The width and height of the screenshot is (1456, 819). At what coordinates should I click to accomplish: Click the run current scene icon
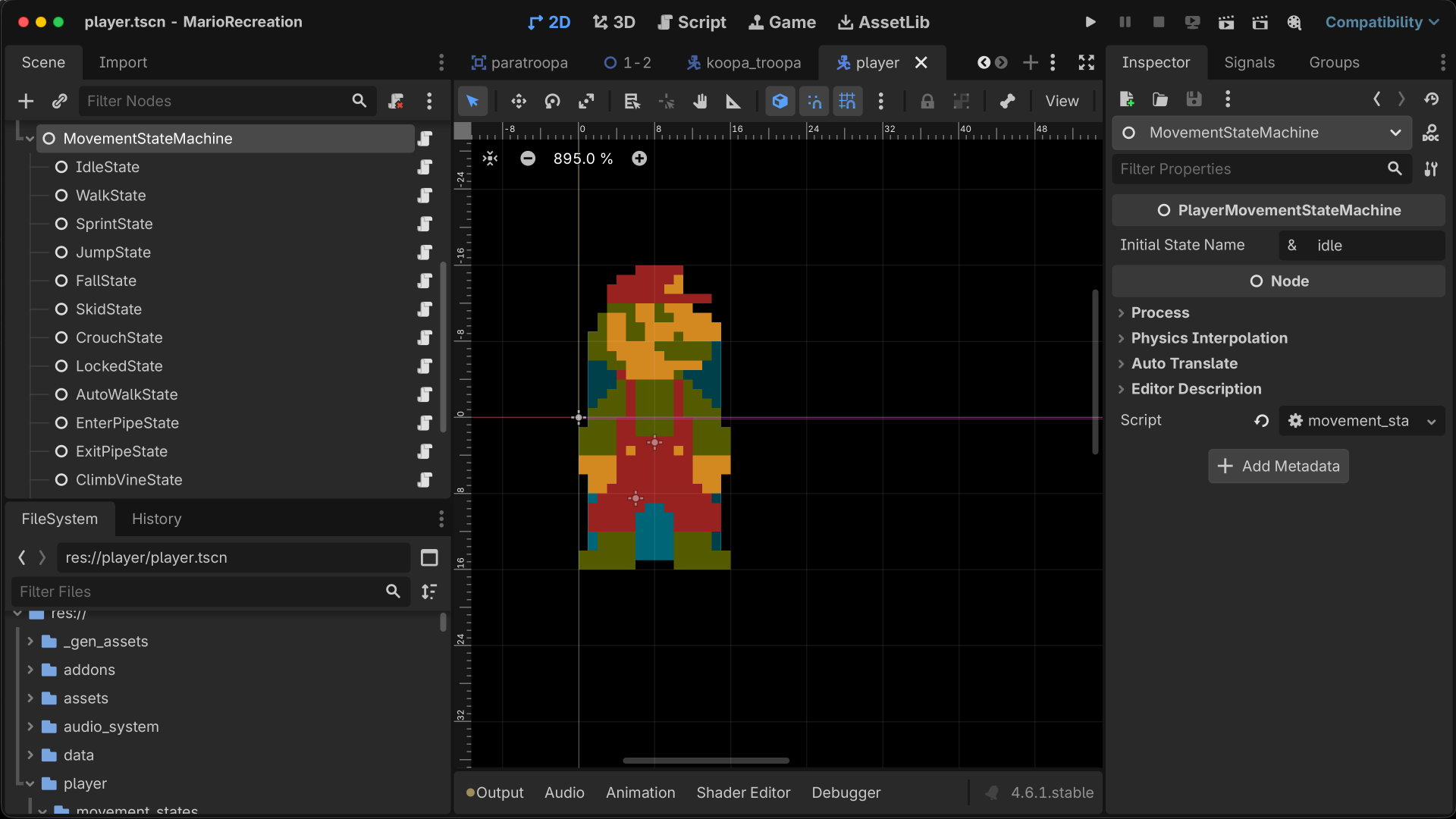1226,22
